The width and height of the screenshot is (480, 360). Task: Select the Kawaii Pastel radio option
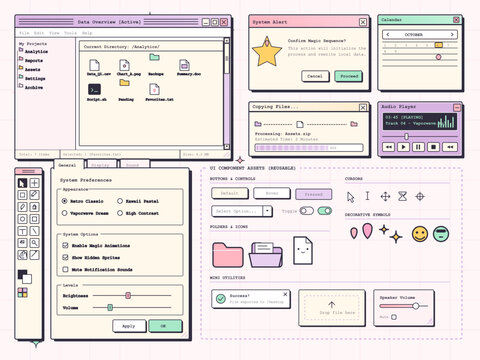coord(120,201)
